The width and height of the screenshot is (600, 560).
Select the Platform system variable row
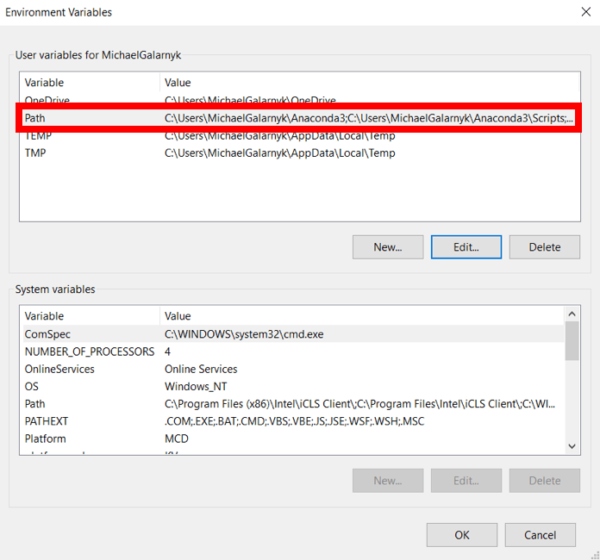tap(293, 439)
